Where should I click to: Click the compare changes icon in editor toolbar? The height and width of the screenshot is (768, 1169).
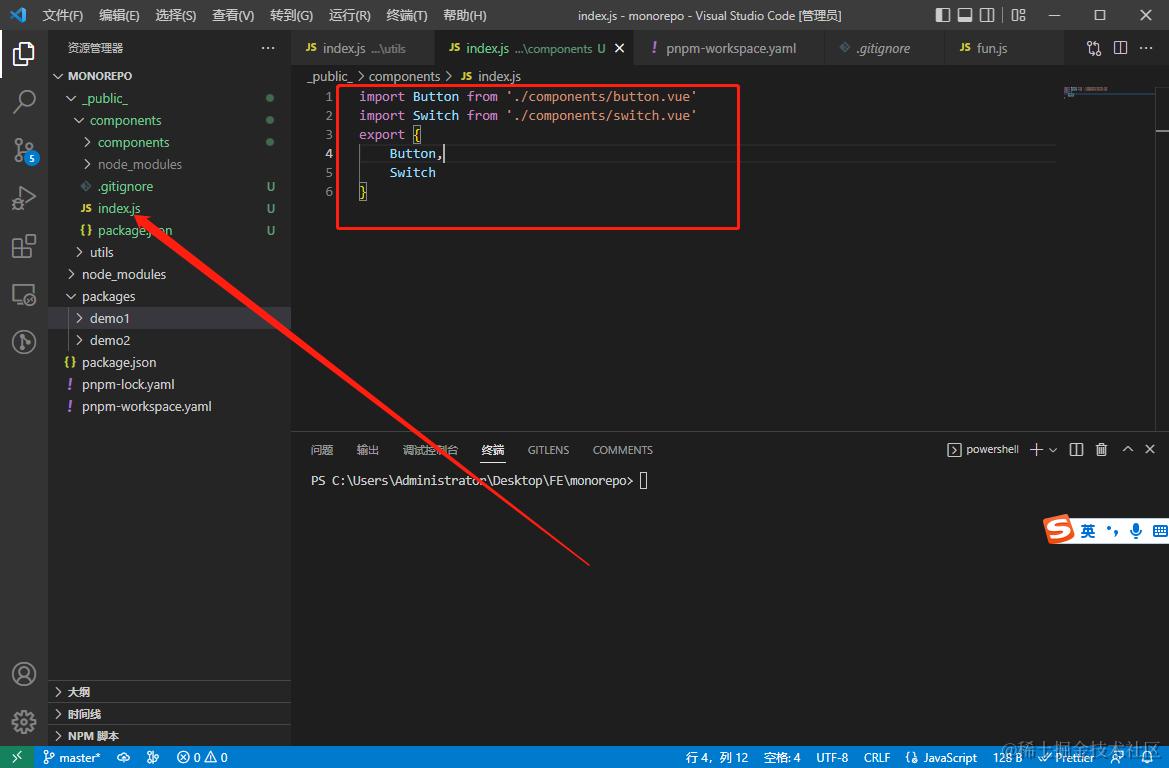1094,48
